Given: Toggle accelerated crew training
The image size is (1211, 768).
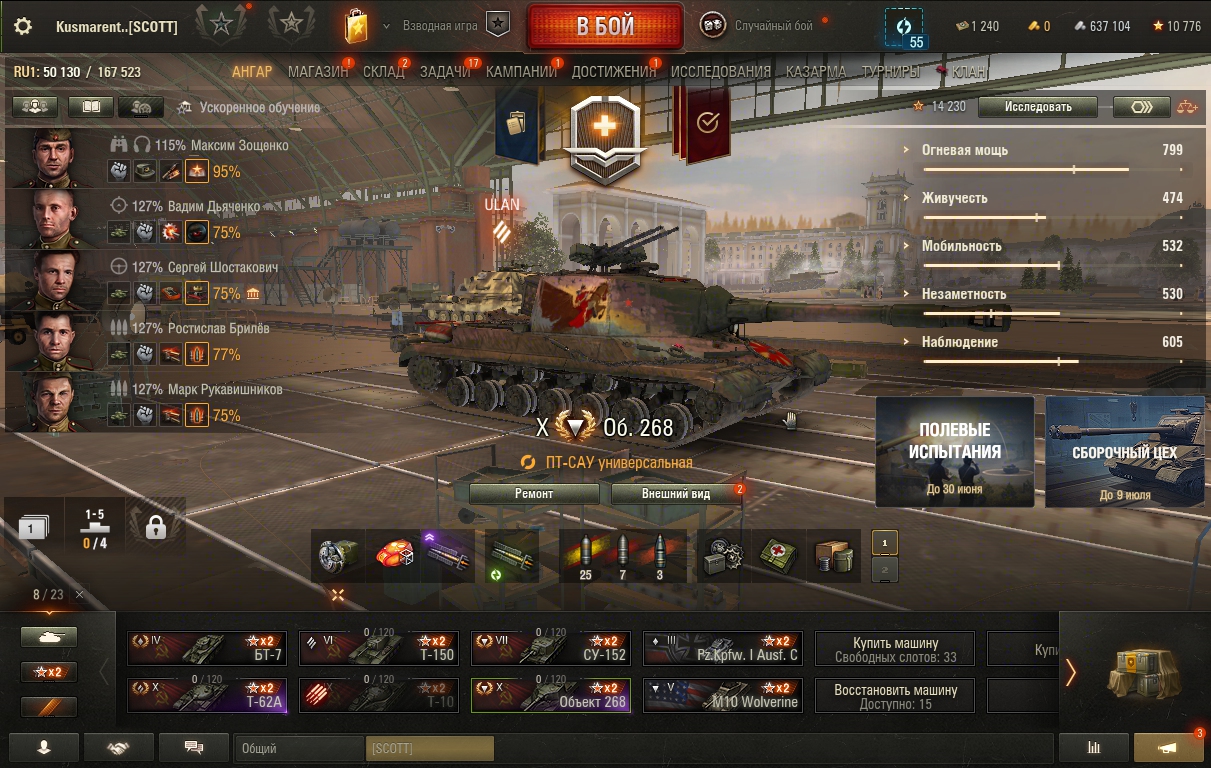Looking at the screenshot, I should pyautogui.click(x=249, y=108).
